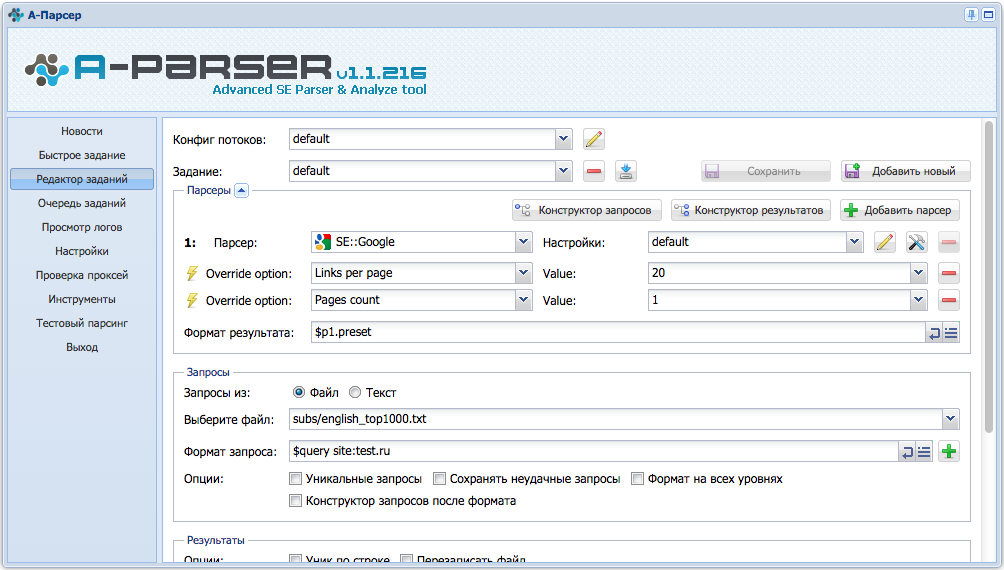Open Pages count option dropdown

point(524,300)
